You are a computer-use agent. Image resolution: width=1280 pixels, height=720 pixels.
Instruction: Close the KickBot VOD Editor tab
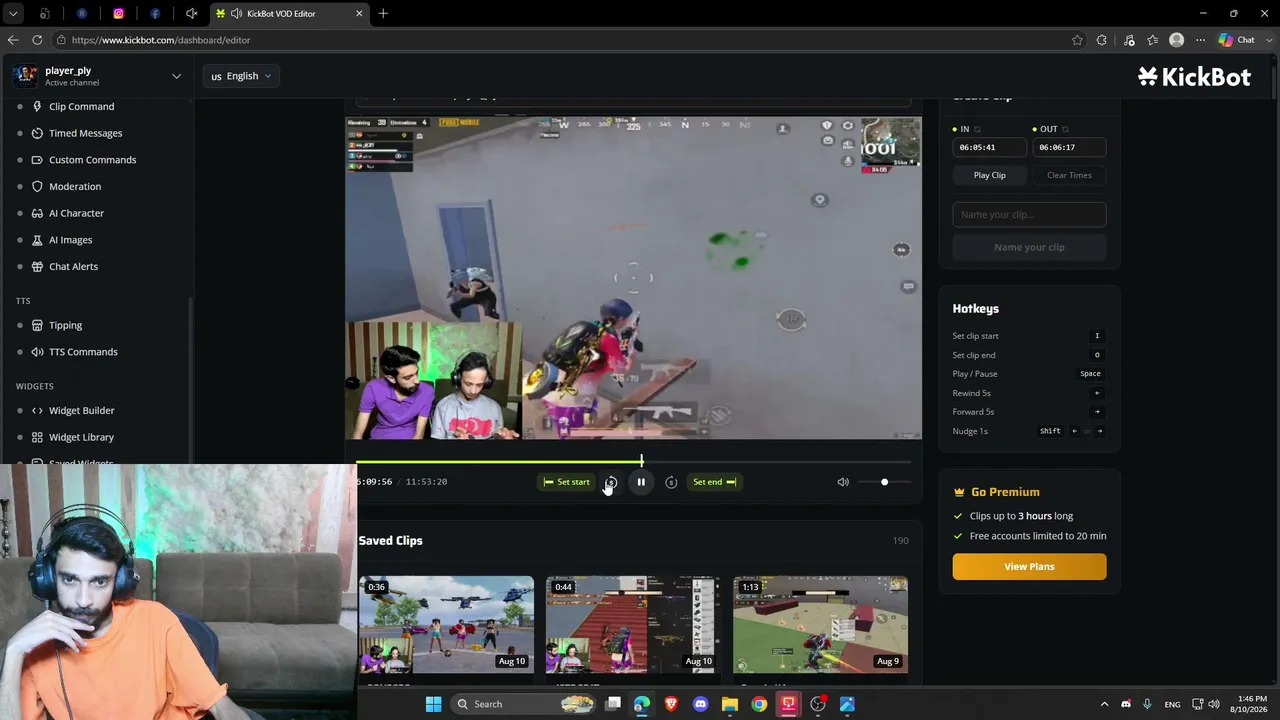tap(359, 13)
